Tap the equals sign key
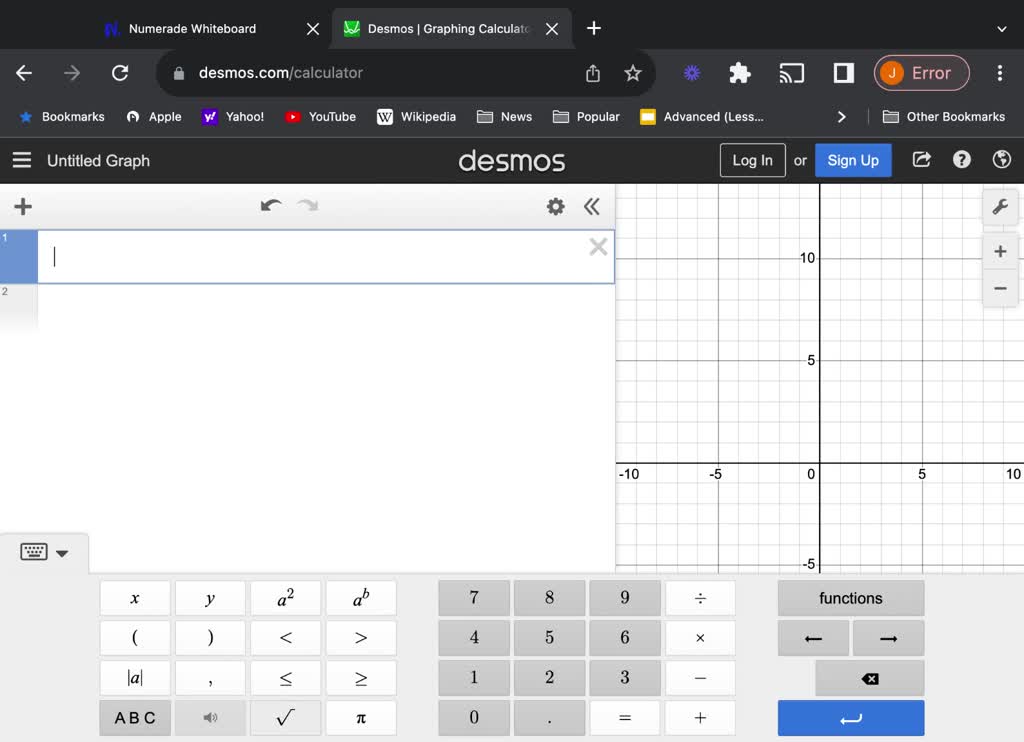The width and height of the screenshot is (1024, 742). coord(624,718)
